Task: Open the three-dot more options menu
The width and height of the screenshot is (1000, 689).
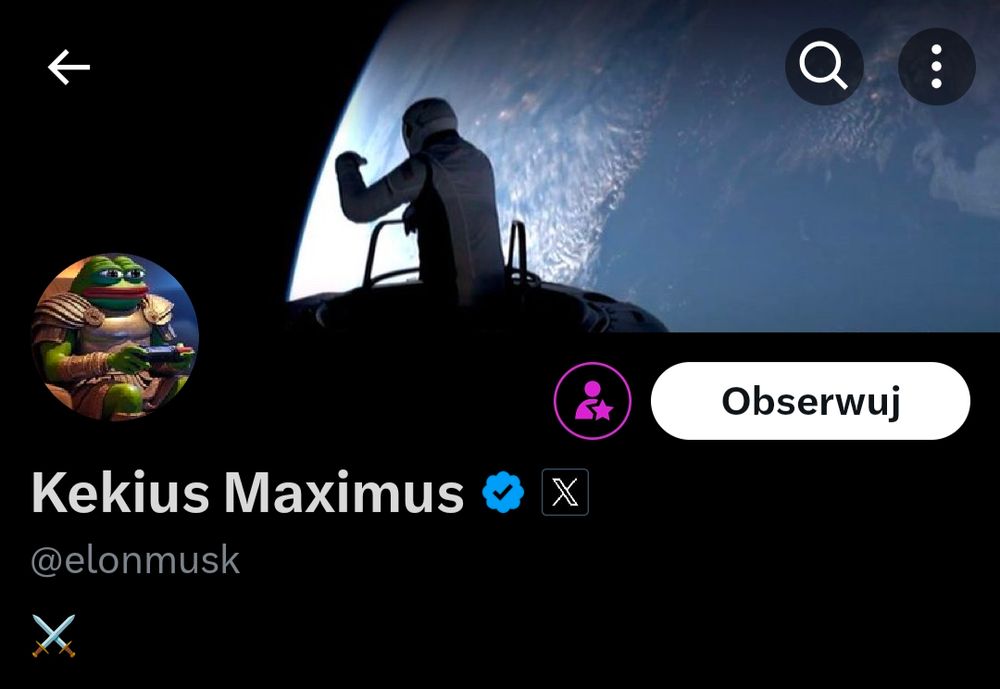Action: click(936, 66)
